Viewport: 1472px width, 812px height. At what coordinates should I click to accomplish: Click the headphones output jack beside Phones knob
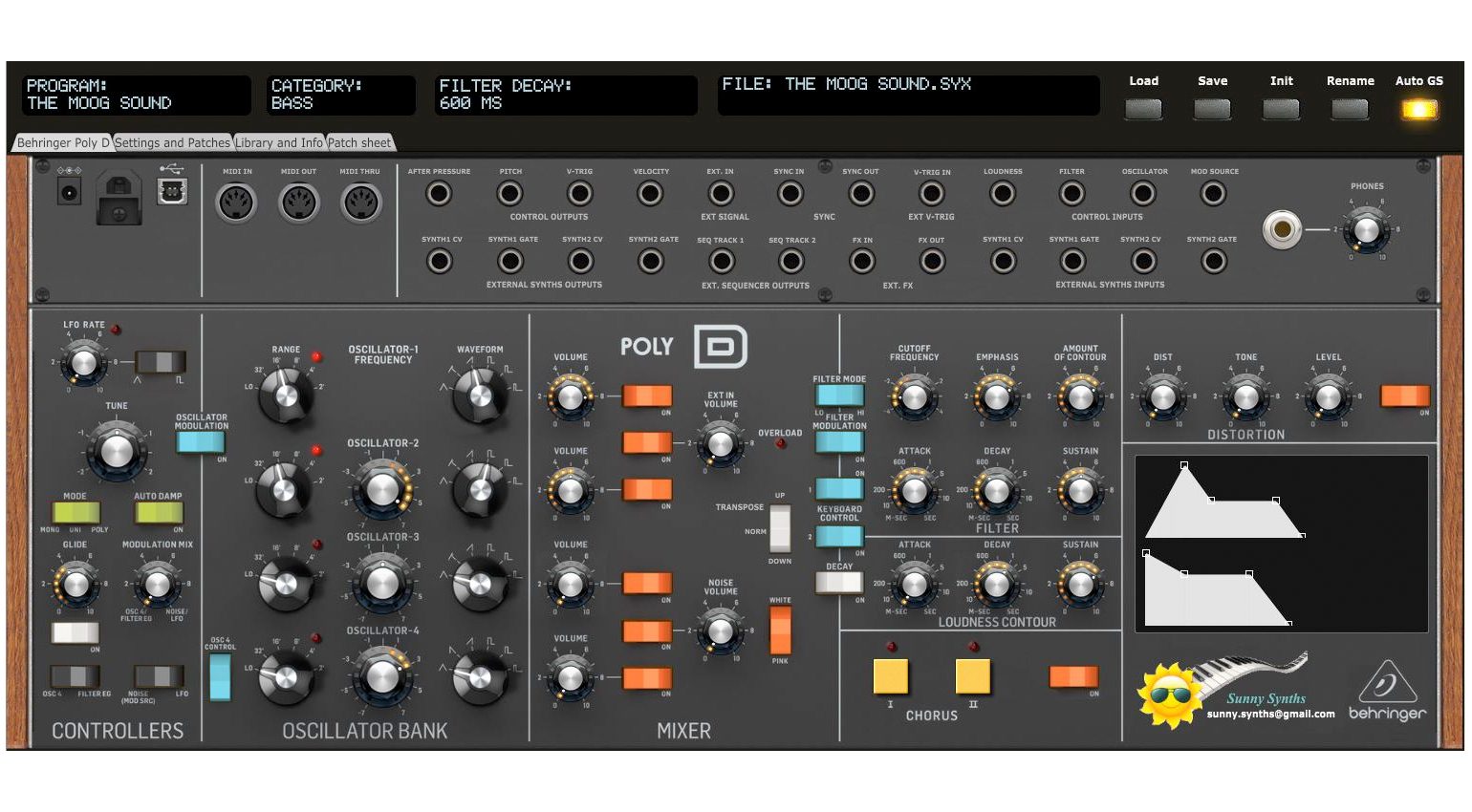(1282, 230)
